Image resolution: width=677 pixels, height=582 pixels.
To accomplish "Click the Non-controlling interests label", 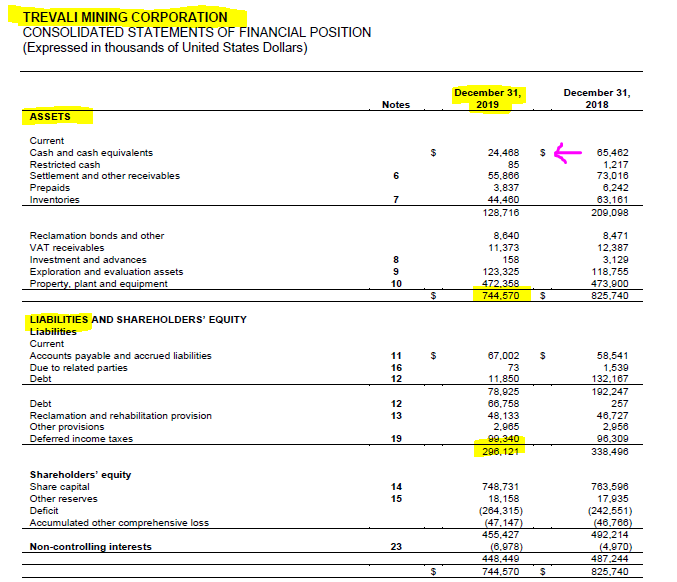I will coord(91,547).
